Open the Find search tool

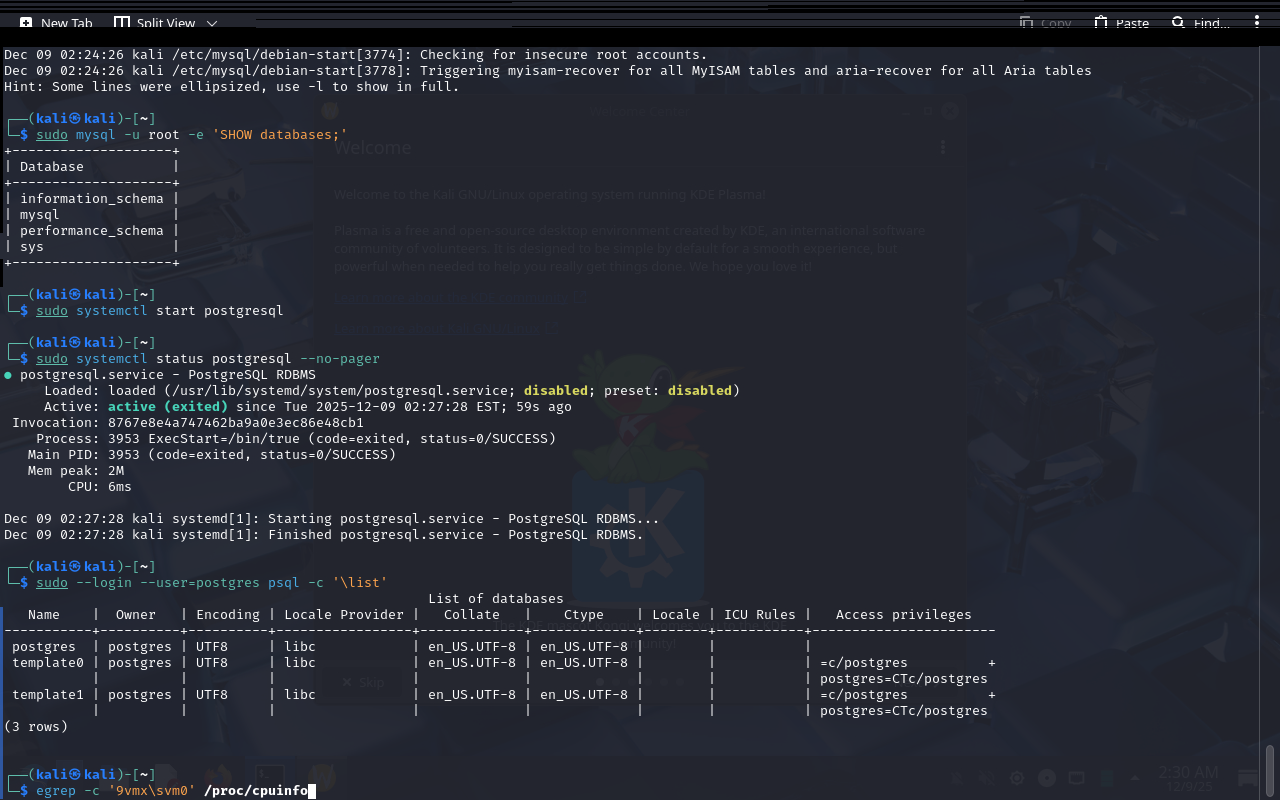coord(1200,23)
